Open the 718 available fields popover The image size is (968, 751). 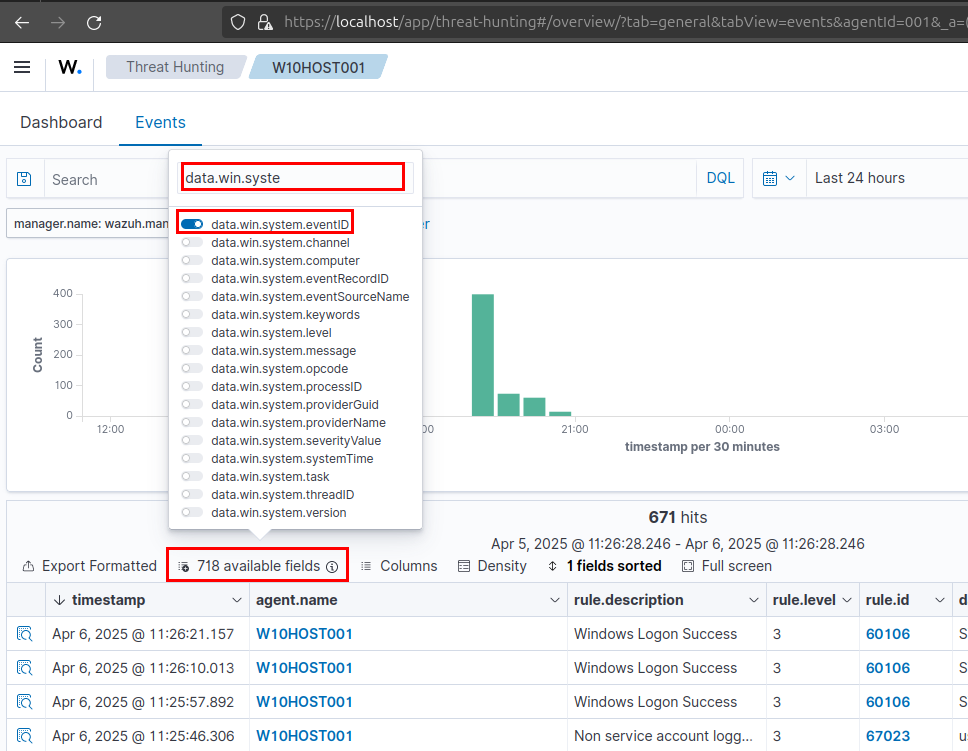[x=257, y=566]
